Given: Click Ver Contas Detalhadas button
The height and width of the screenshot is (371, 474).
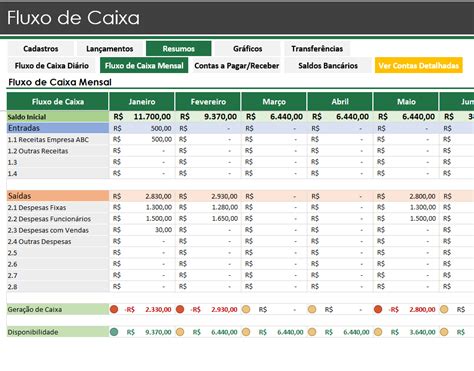Looking at the screenshot, I should pos(419,66).
